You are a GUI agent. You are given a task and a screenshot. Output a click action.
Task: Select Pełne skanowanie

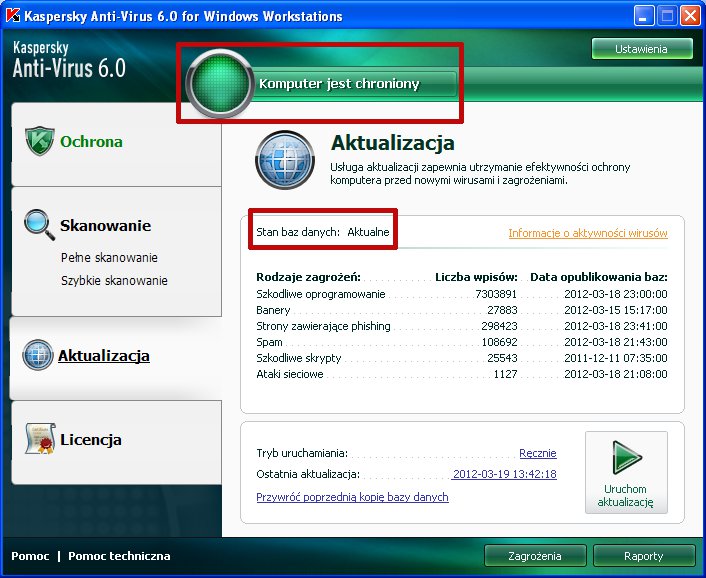109,257
